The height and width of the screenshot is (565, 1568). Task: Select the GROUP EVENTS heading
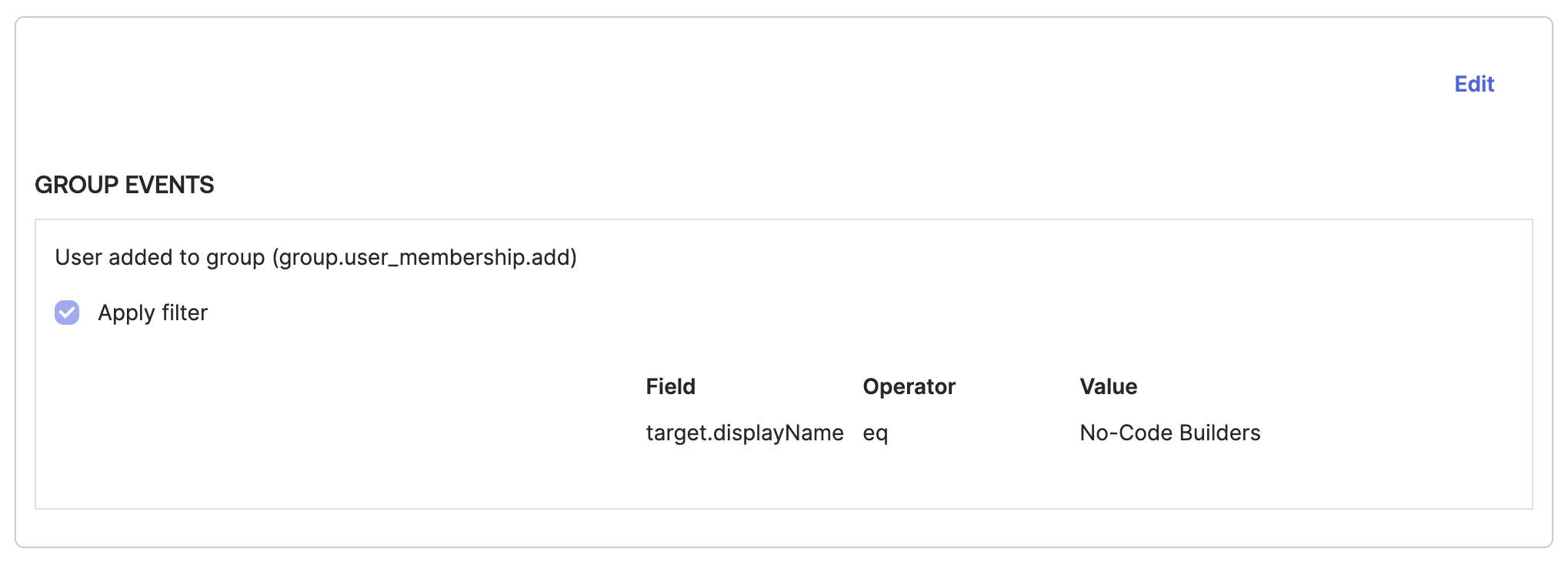point(125,185)
